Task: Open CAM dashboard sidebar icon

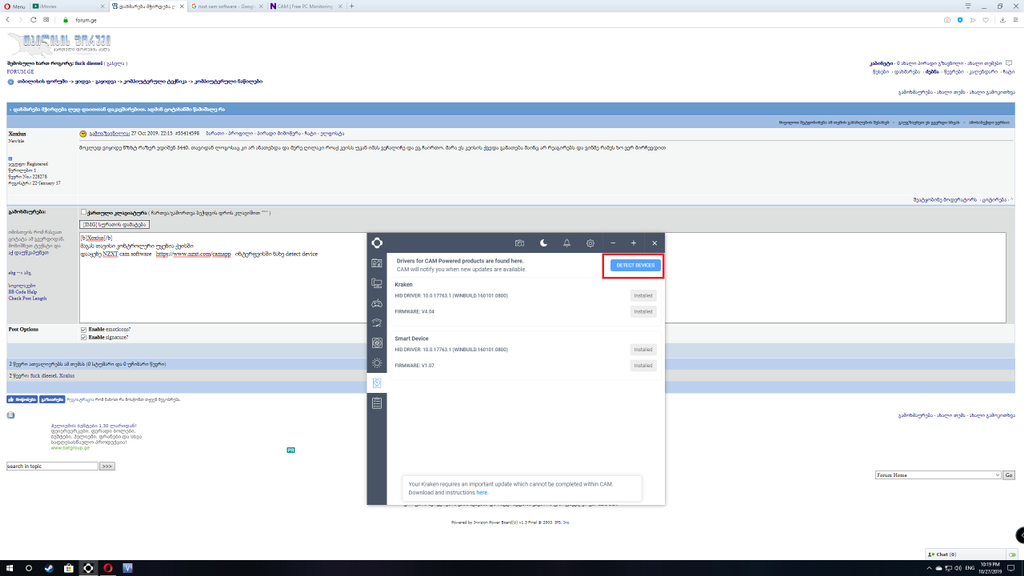Action: (377, 263)
